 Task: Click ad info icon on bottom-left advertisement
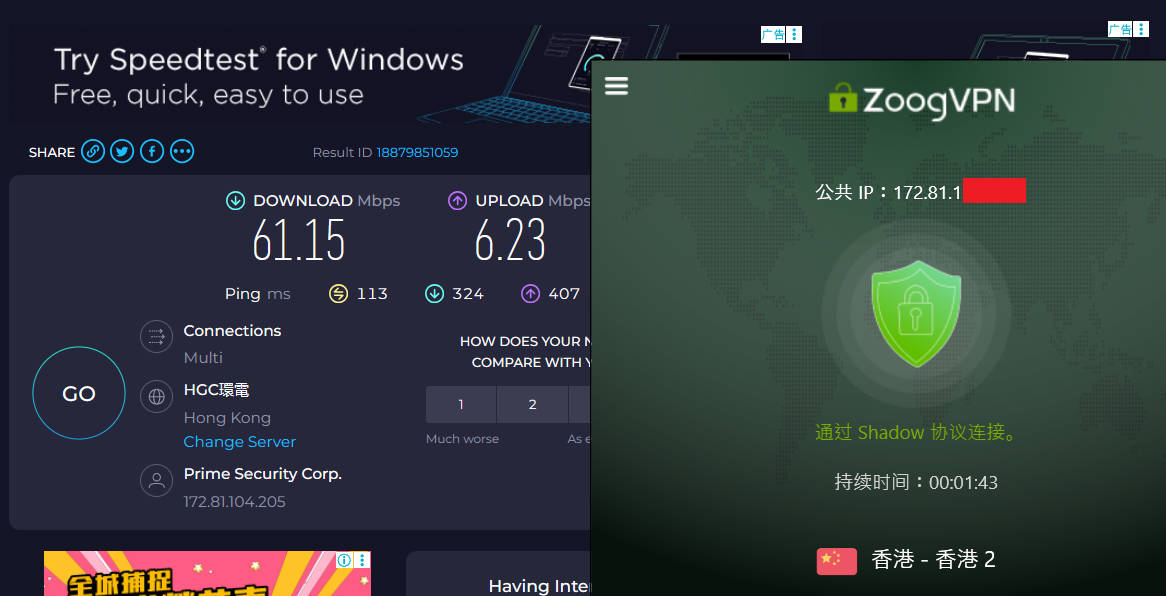(x=344, y=560)
